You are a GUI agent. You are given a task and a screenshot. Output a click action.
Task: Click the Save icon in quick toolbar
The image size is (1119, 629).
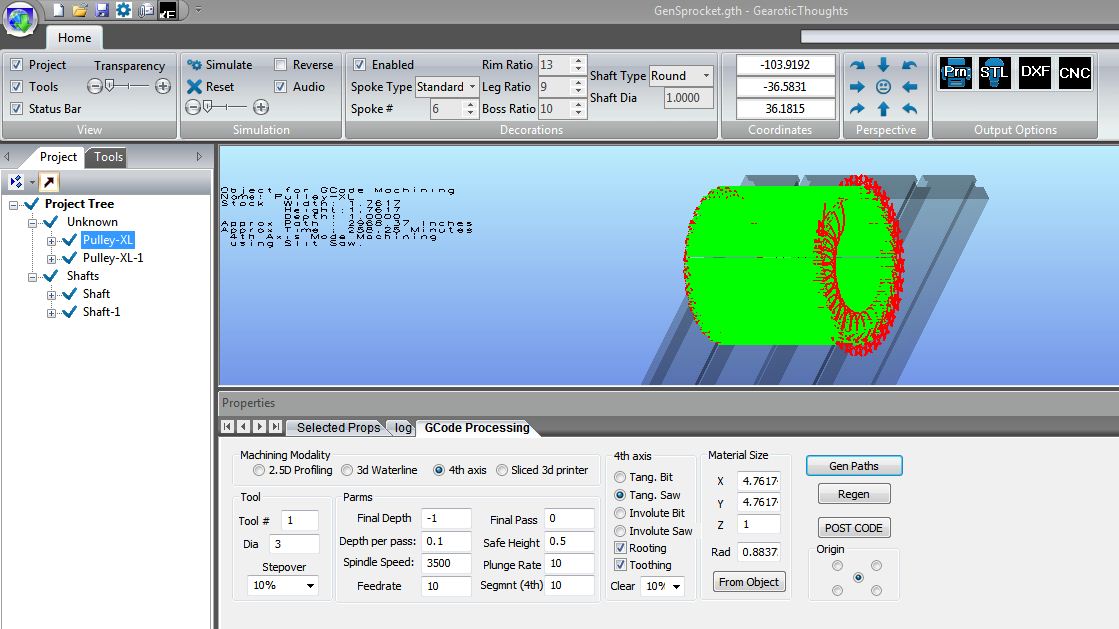pyautogui.click(x=101, y=10)
